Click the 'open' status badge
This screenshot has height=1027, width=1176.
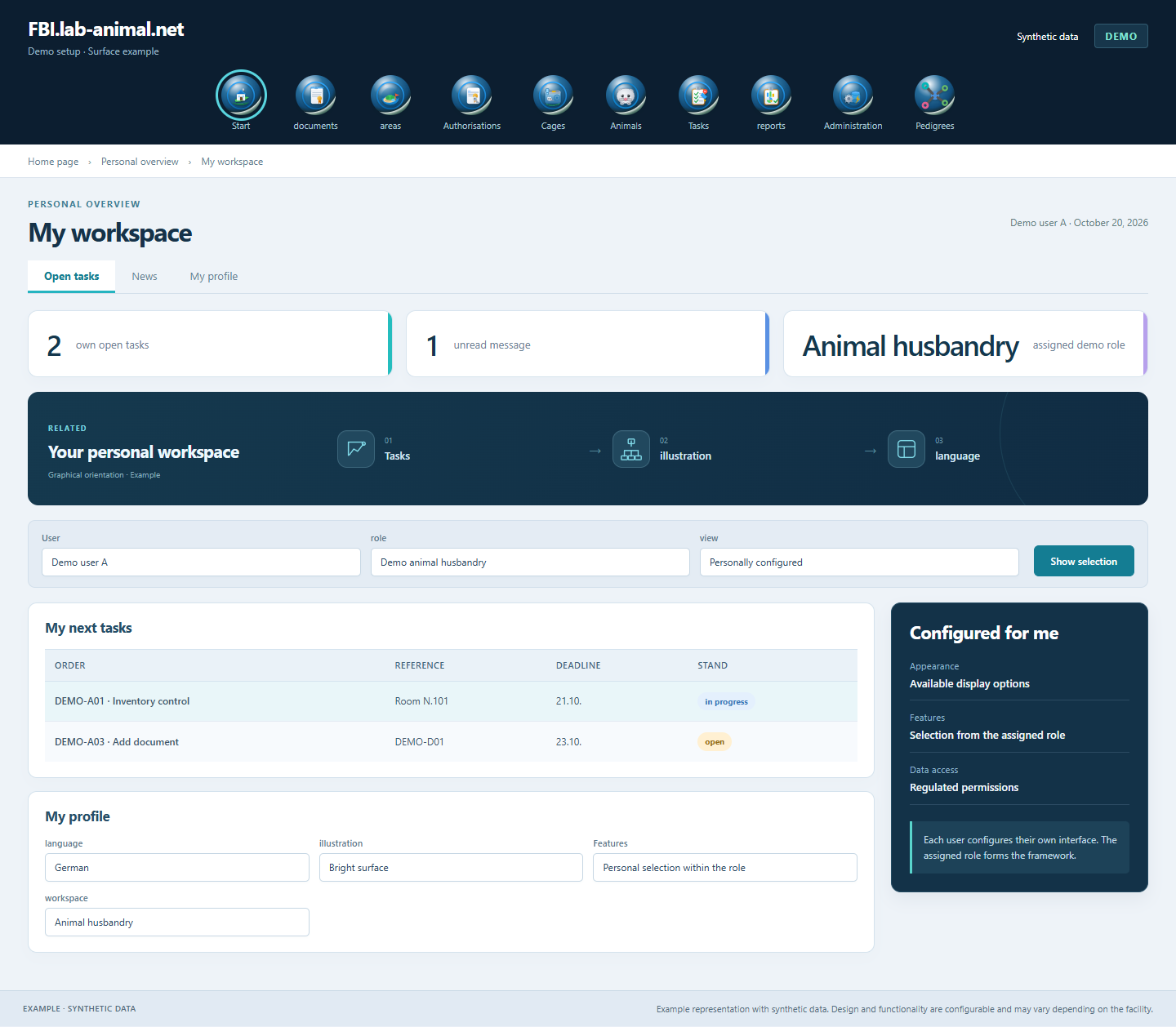point(715,742)
